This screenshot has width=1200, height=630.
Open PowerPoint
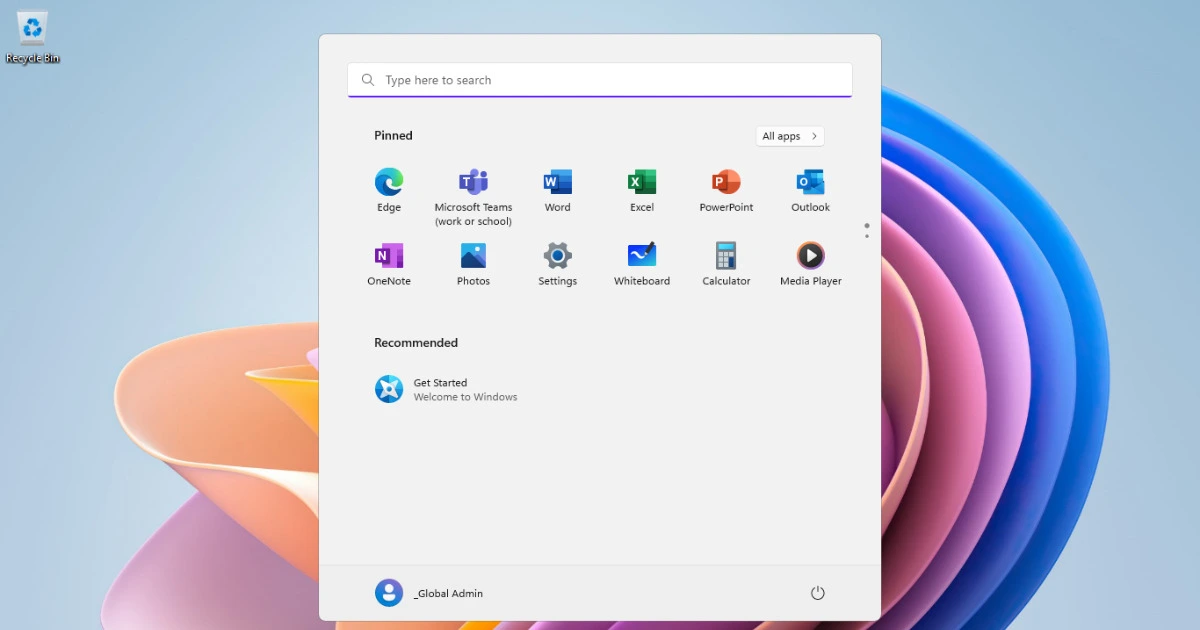tap(726, 191)
